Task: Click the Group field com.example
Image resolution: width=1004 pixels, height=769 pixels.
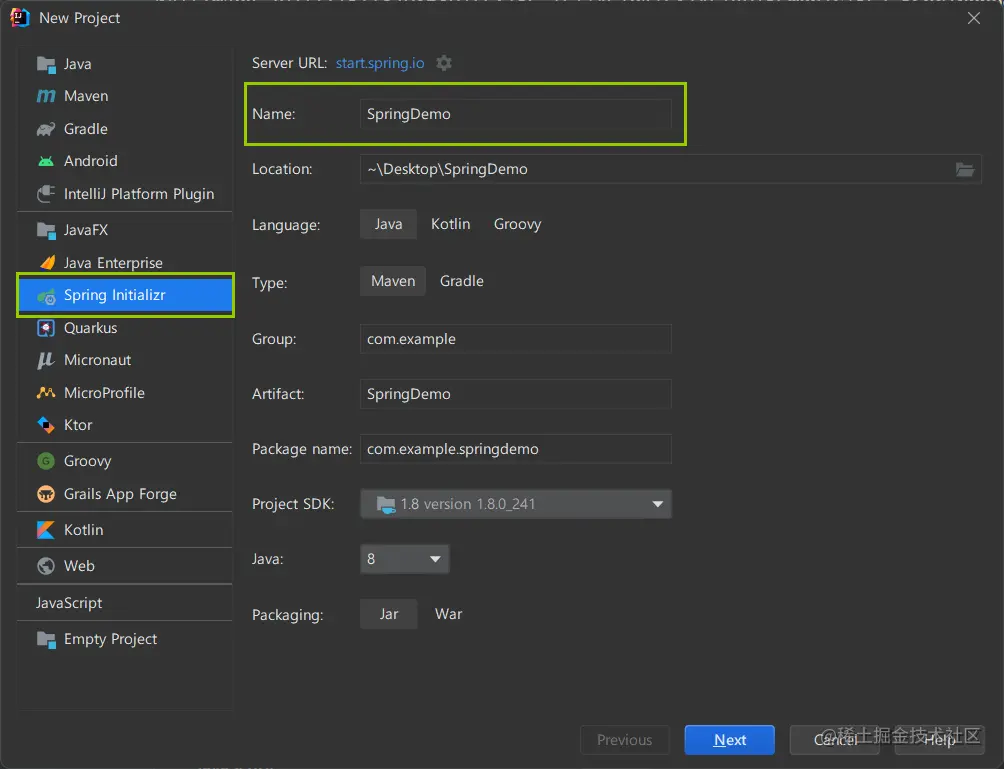Action: click(516, 339)
